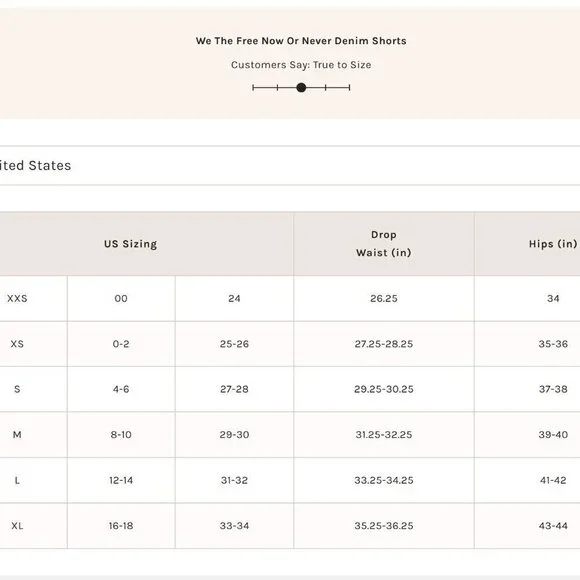580x580 pixels.
Task: Click the Hips (in) column header
Action: point(553,244)
